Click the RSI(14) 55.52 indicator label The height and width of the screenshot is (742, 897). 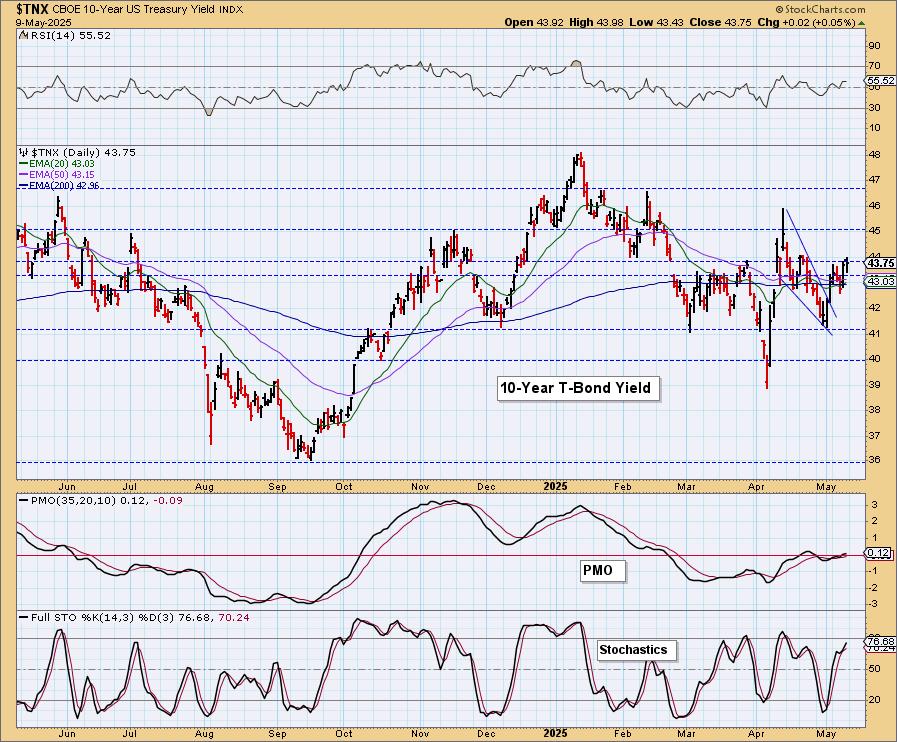coord(70,35)
